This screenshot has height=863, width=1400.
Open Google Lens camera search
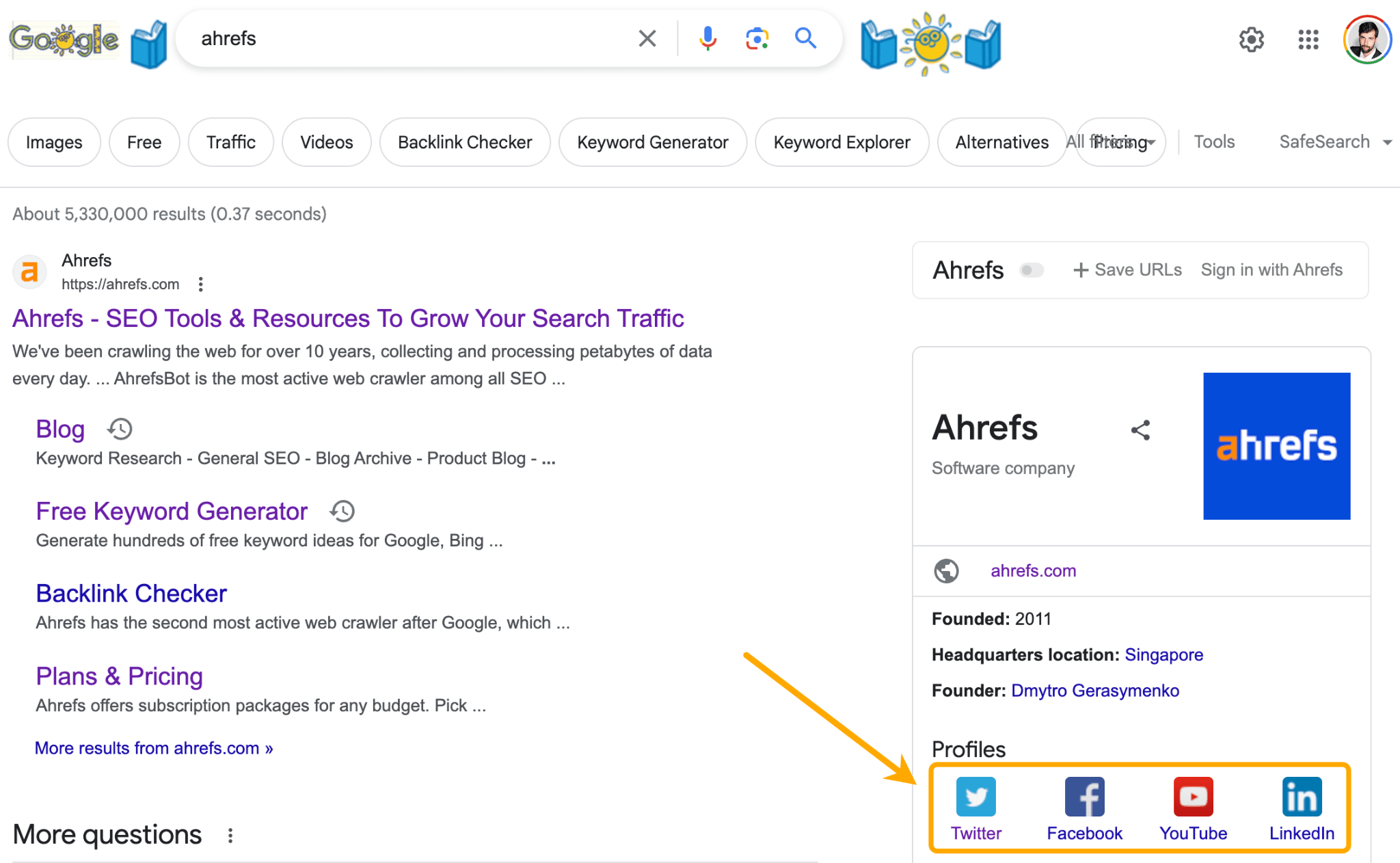(756, 39)
